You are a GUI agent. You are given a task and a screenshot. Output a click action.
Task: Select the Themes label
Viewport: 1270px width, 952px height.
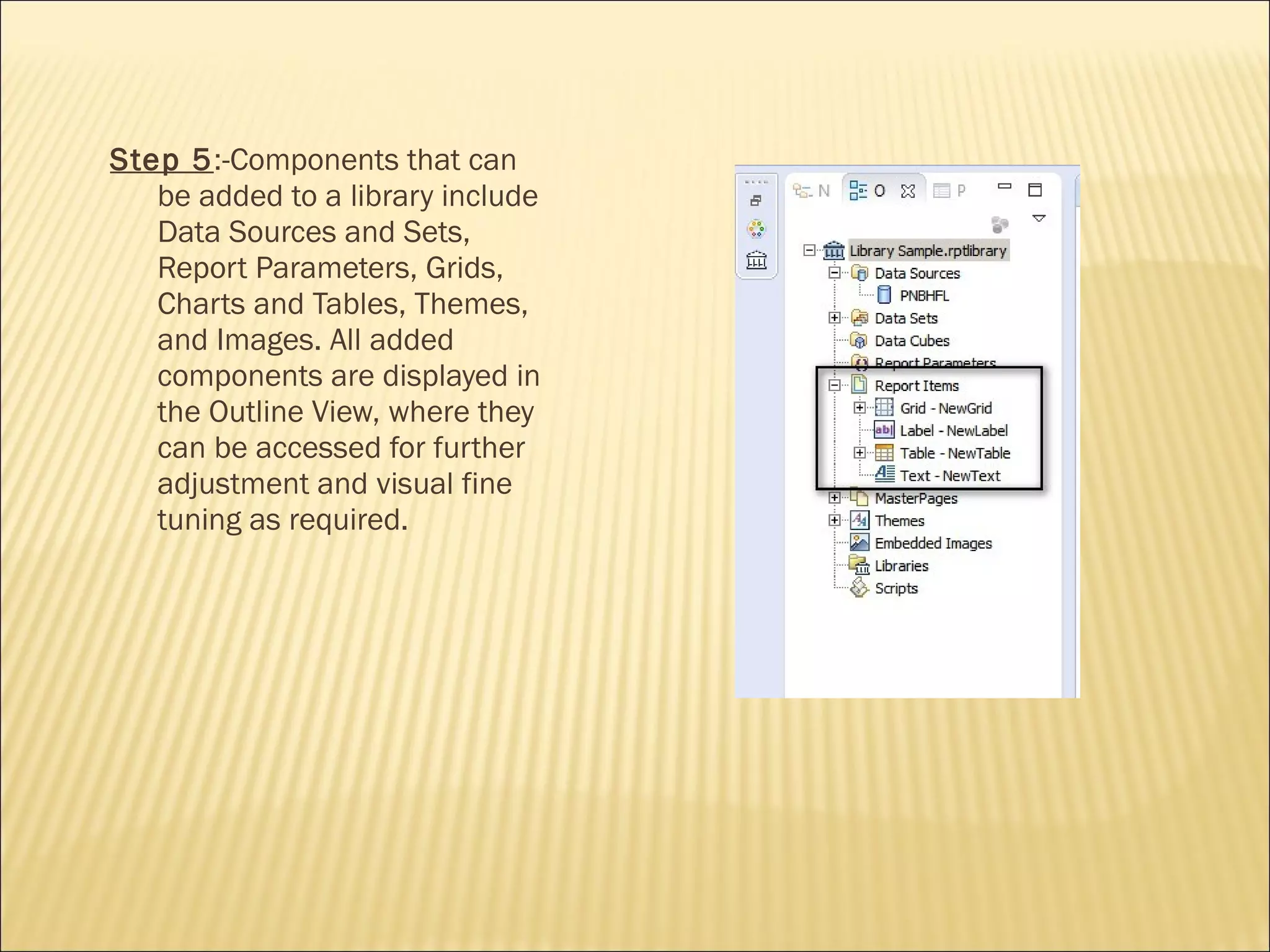899,521
